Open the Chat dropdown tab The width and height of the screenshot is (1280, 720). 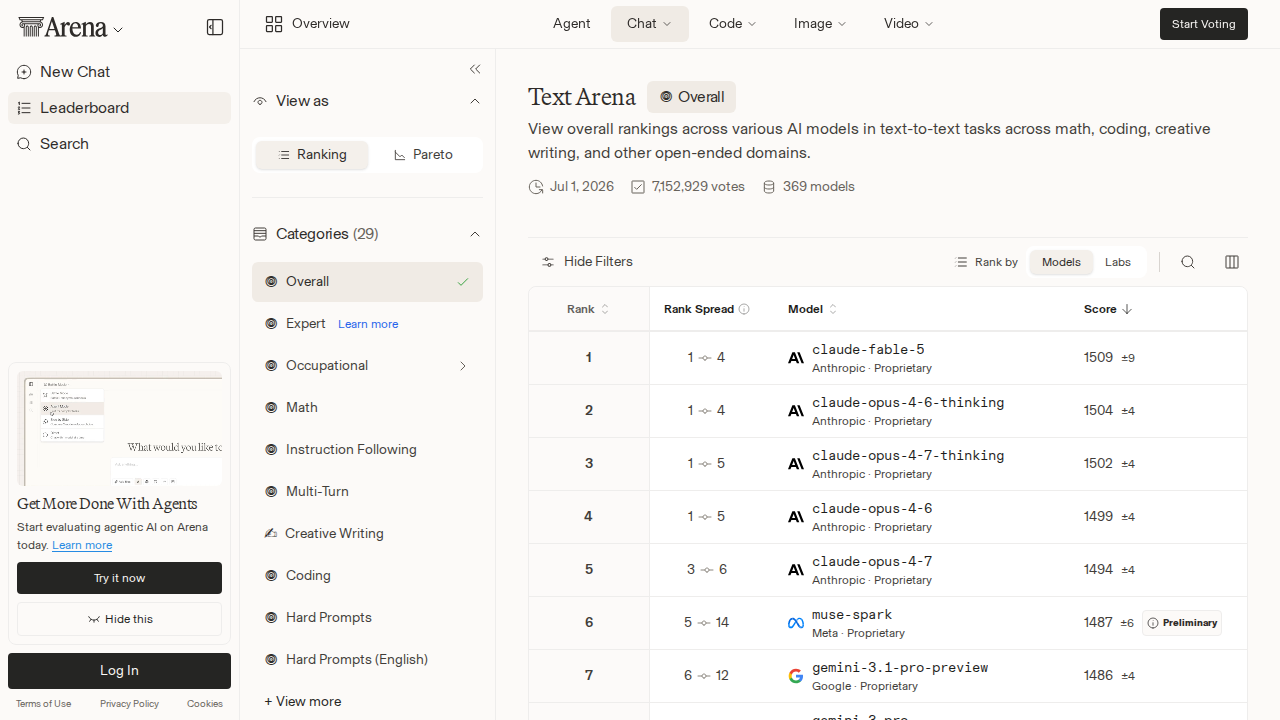click(650, 24)
